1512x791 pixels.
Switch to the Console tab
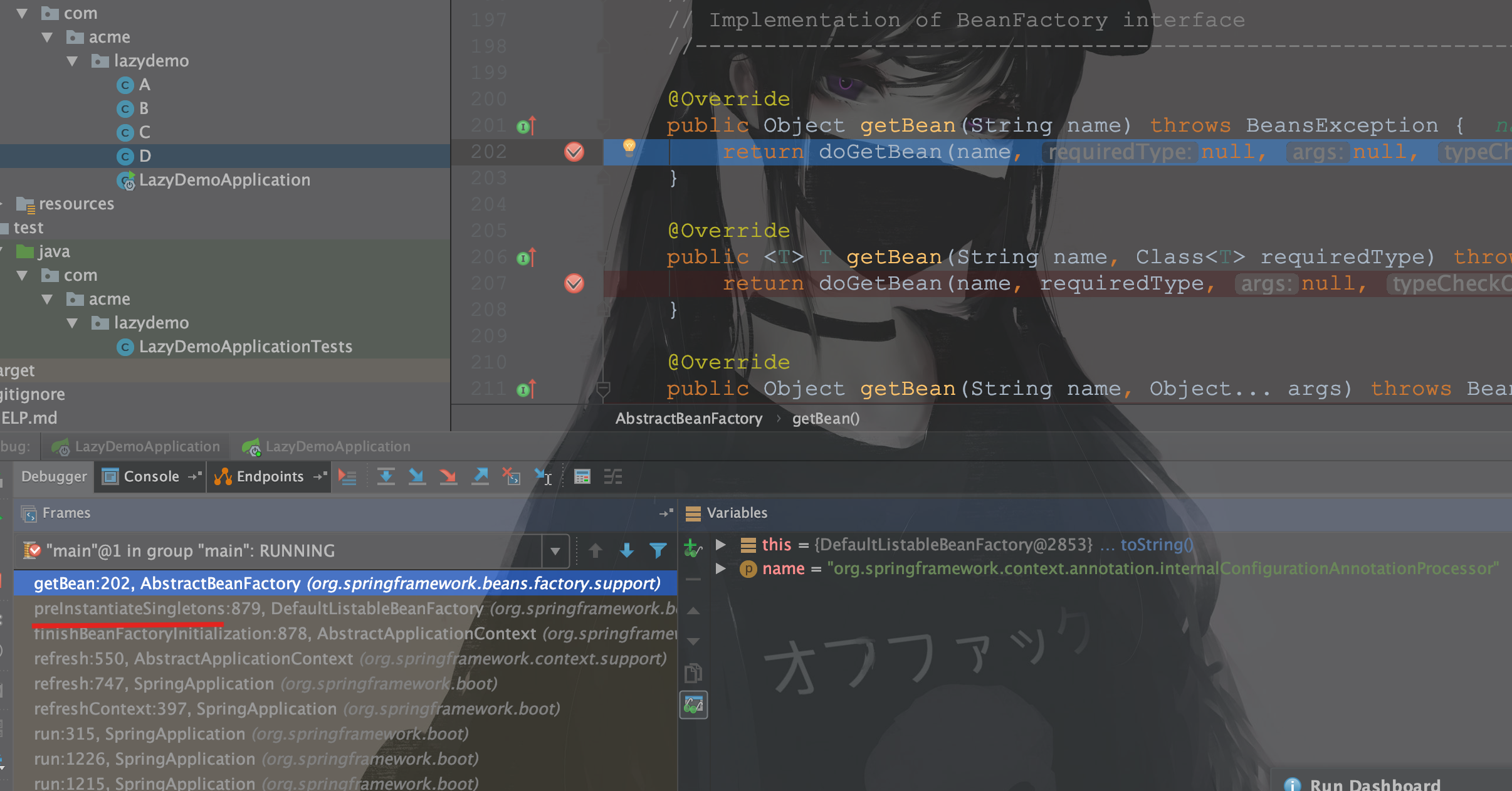click(150, 477)
